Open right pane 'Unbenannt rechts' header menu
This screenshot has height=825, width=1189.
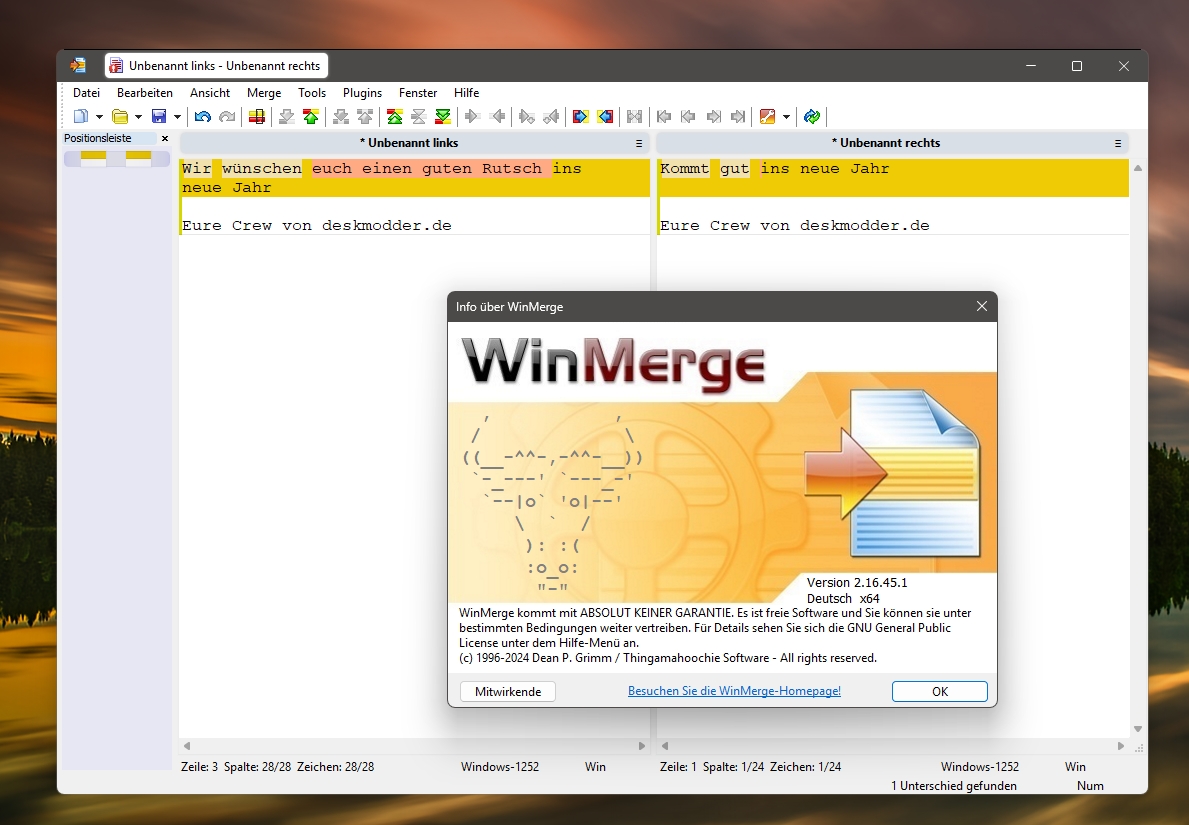pos(1118,143)
